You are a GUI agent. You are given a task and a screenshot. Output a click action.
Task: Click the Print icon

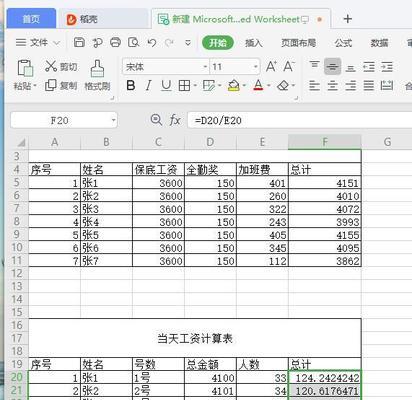click(x=115, y=43)
